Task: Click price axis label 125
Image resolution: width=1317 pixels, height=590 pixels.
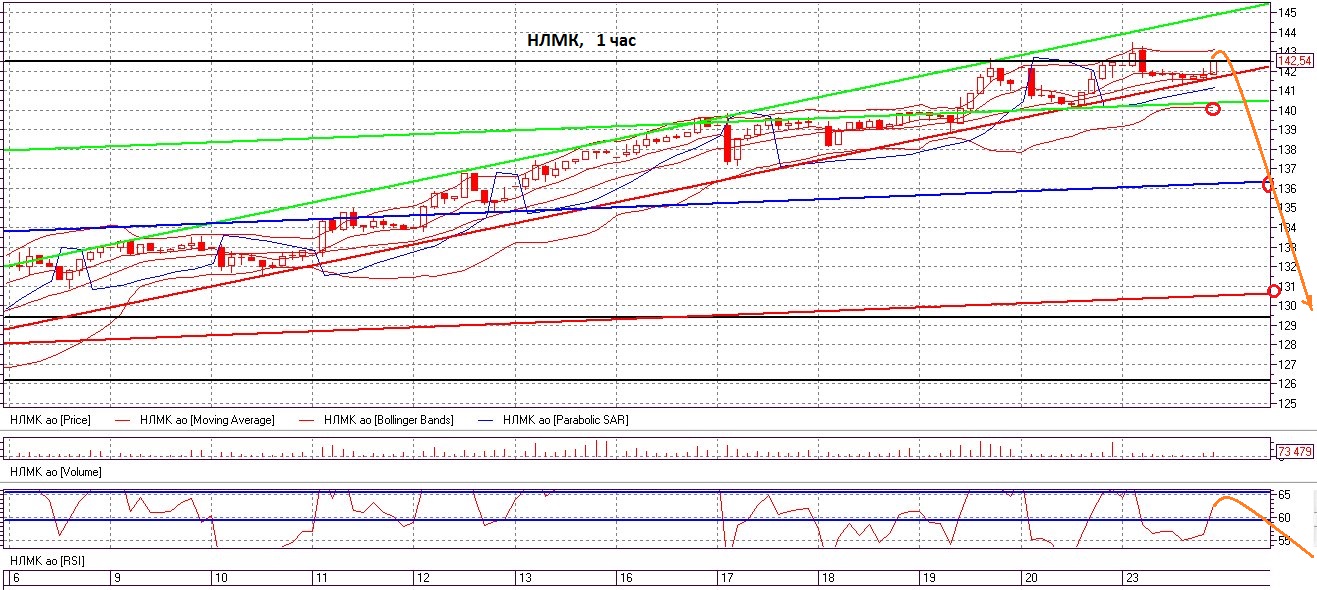Action: [x=1287, y=403]
